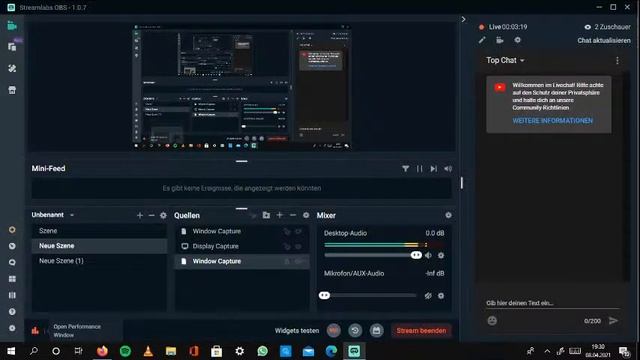Remove the selected source in Quellen
Image resolution: width=640 pixels, height=360 pixels.
293,215
